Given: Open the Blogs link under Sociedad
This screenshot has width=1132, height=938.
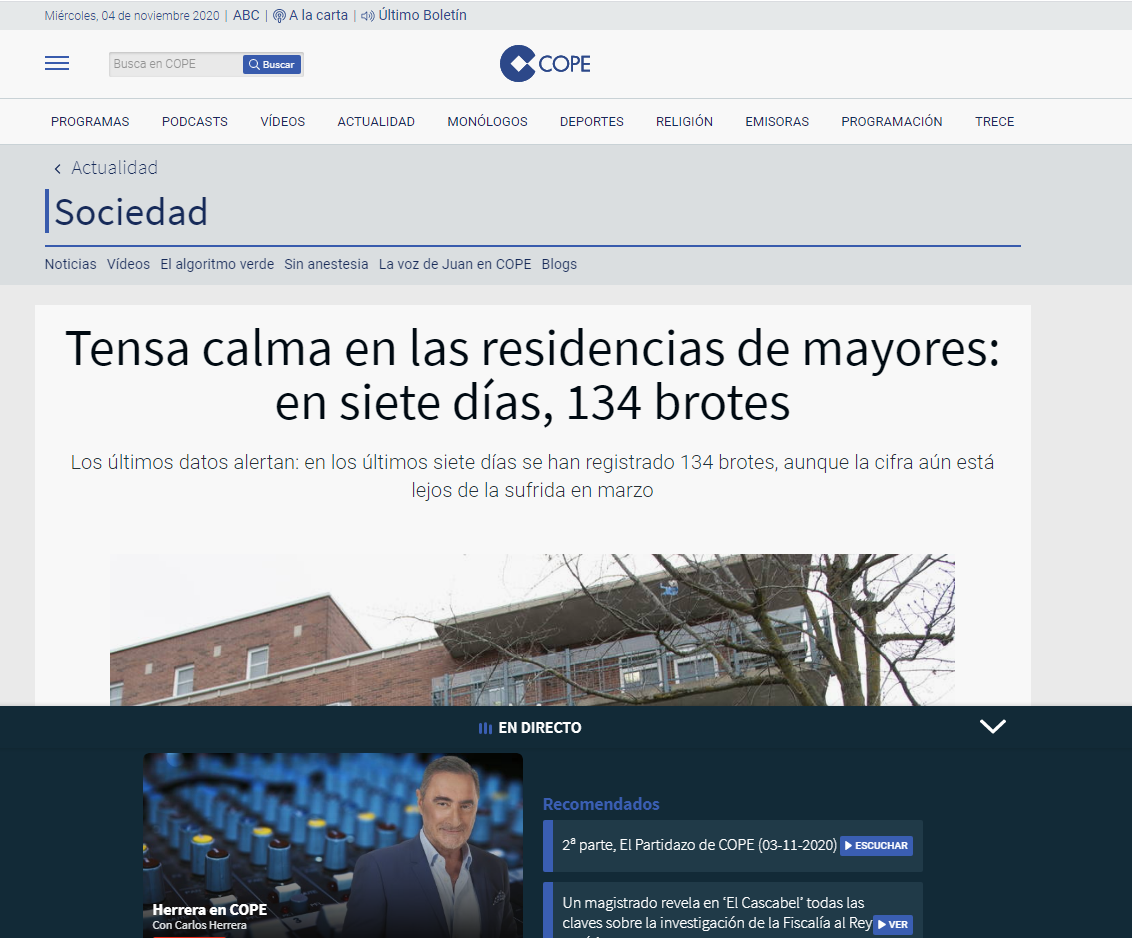Looking at the screenshot, I should (560, 264).
